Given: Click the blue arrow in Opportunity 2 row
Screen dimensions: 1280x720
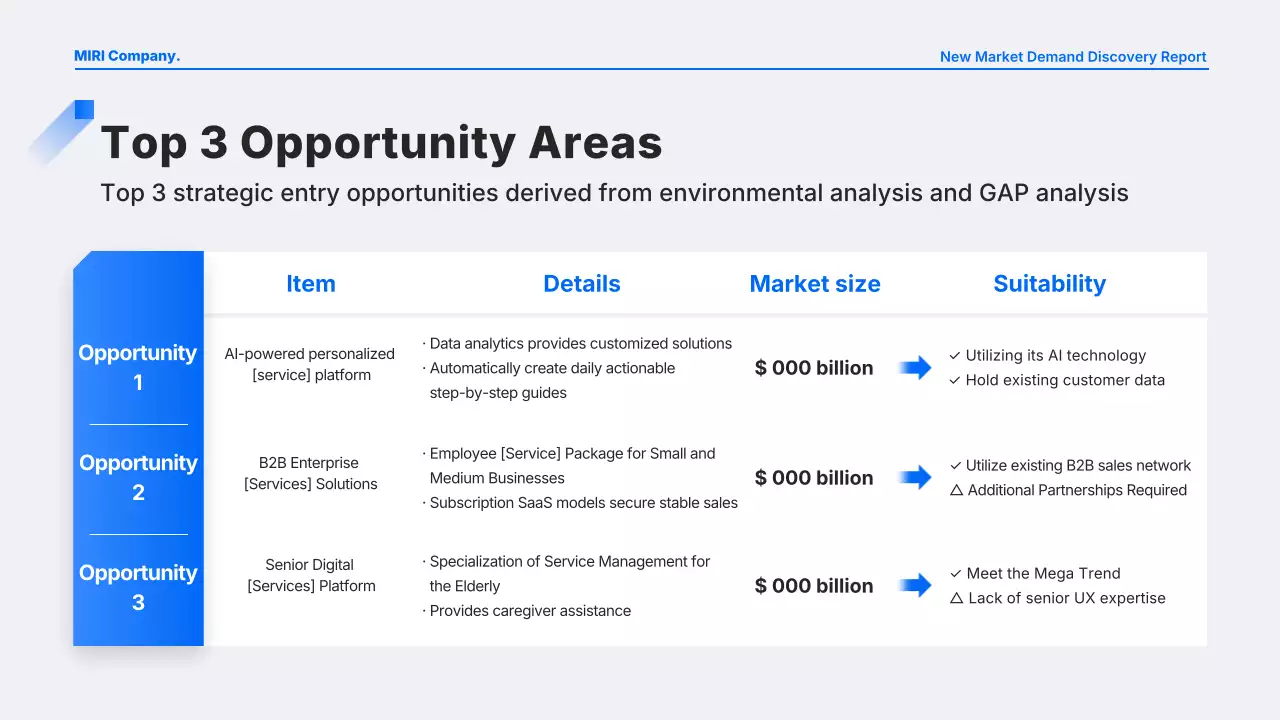Looking at the screenshot, I should (x=915, y=478).
